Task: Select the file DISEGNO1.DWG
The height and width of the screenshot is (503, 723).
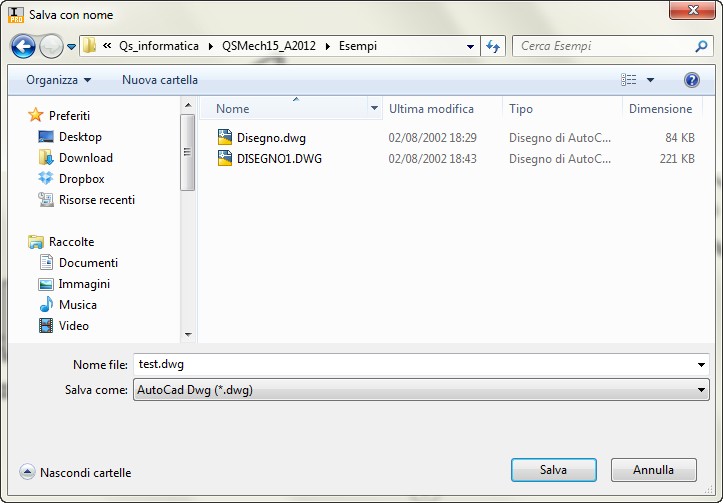Action: [x=279, y=159]
